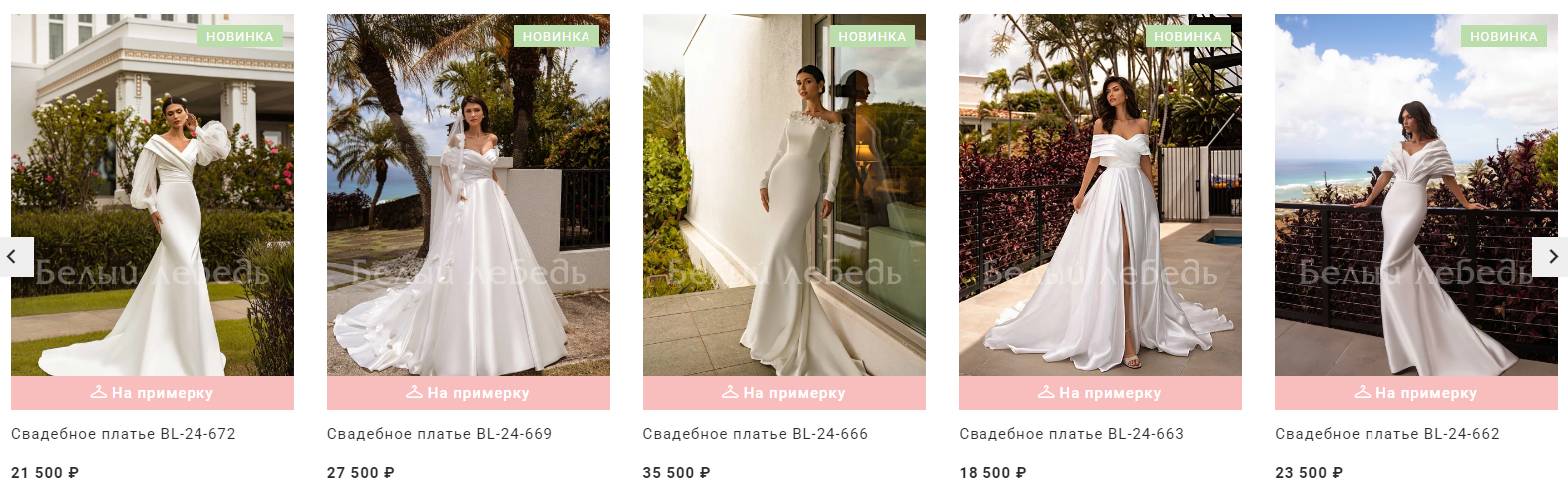Screen dimensions: 1568x493
Task: View photo of puff-sleeve dress BL-24-672
Action: [x=153, y=195]
